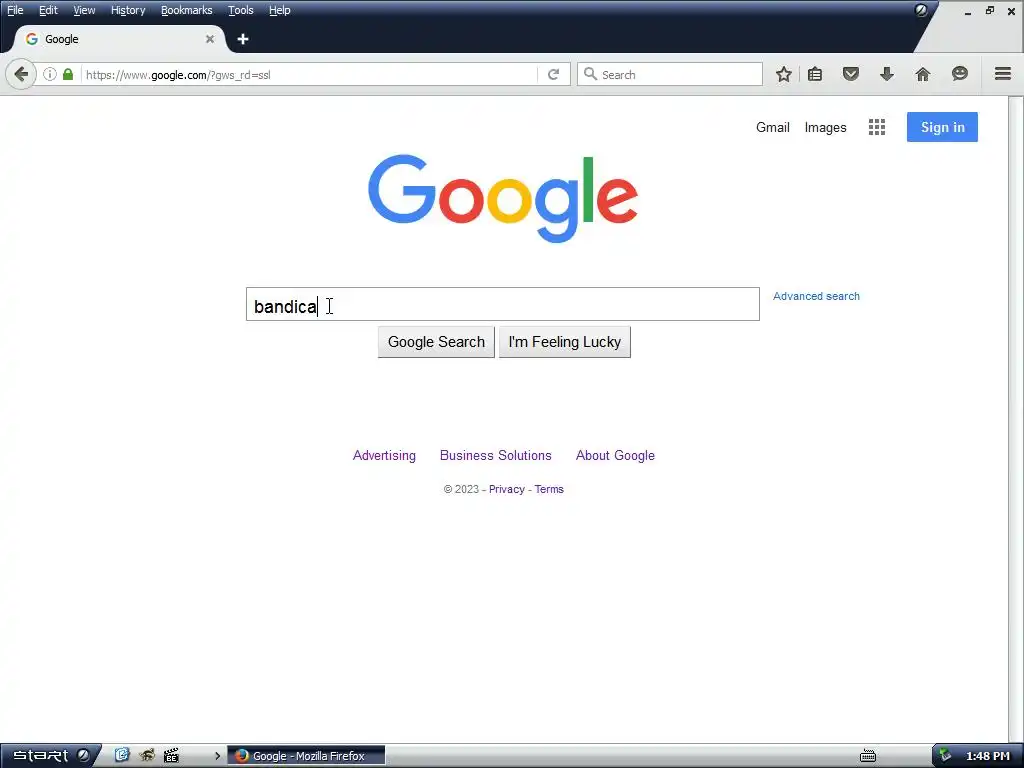
Task: Open a new tab with plus button
Action: pyautogui.click(x=243, y=39)
